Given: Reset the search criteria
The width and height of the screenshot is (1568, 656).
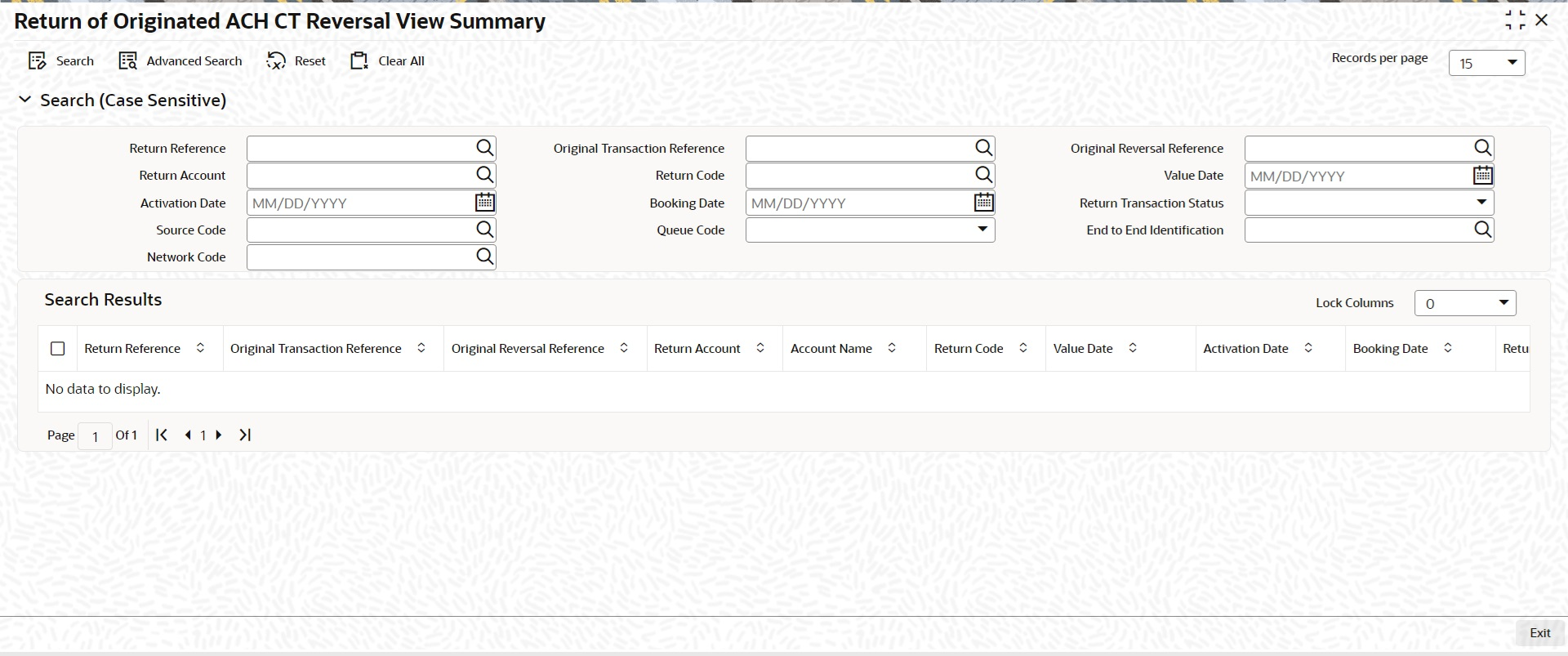Looking at the screenshot, I should pyautogui.click(x=296, y=61).
